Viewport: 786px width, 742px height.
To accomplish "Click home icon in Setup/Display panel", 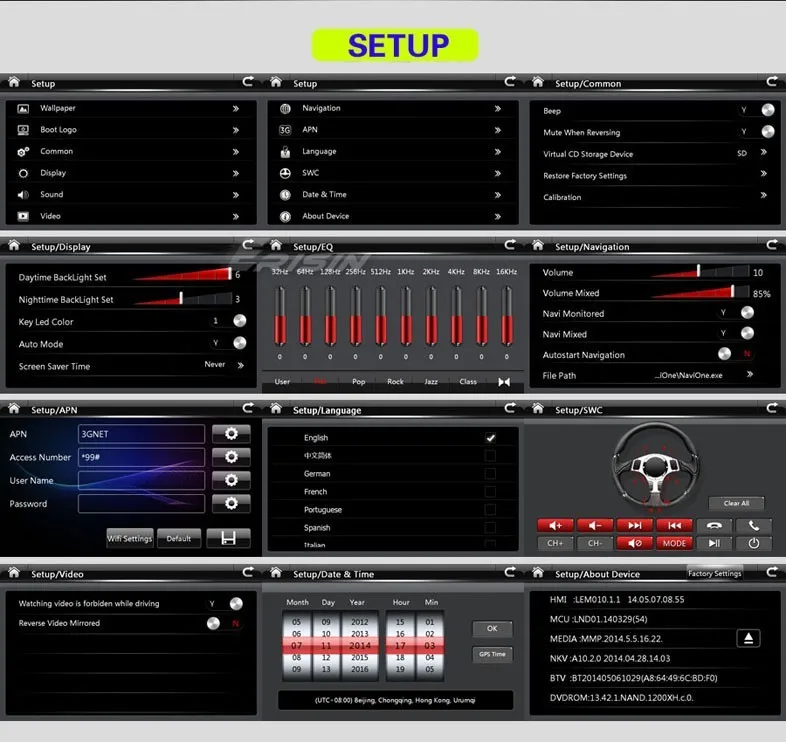I will click(x=14, y=245).
